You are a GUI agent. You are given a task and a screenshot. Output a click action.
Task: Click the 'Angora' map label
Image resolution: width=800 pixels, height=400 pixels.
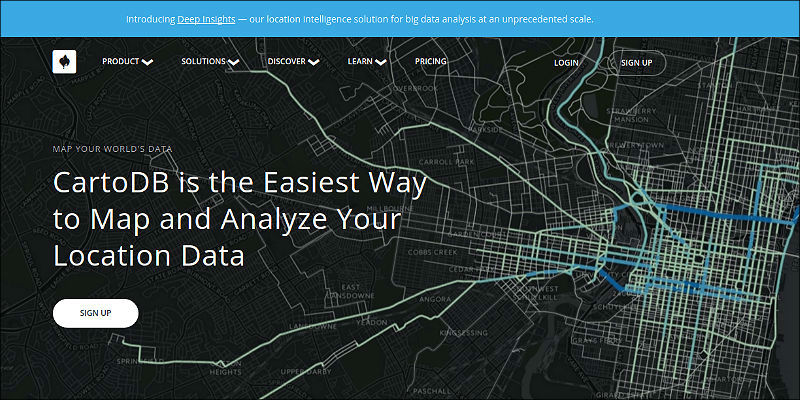(435, 299)
